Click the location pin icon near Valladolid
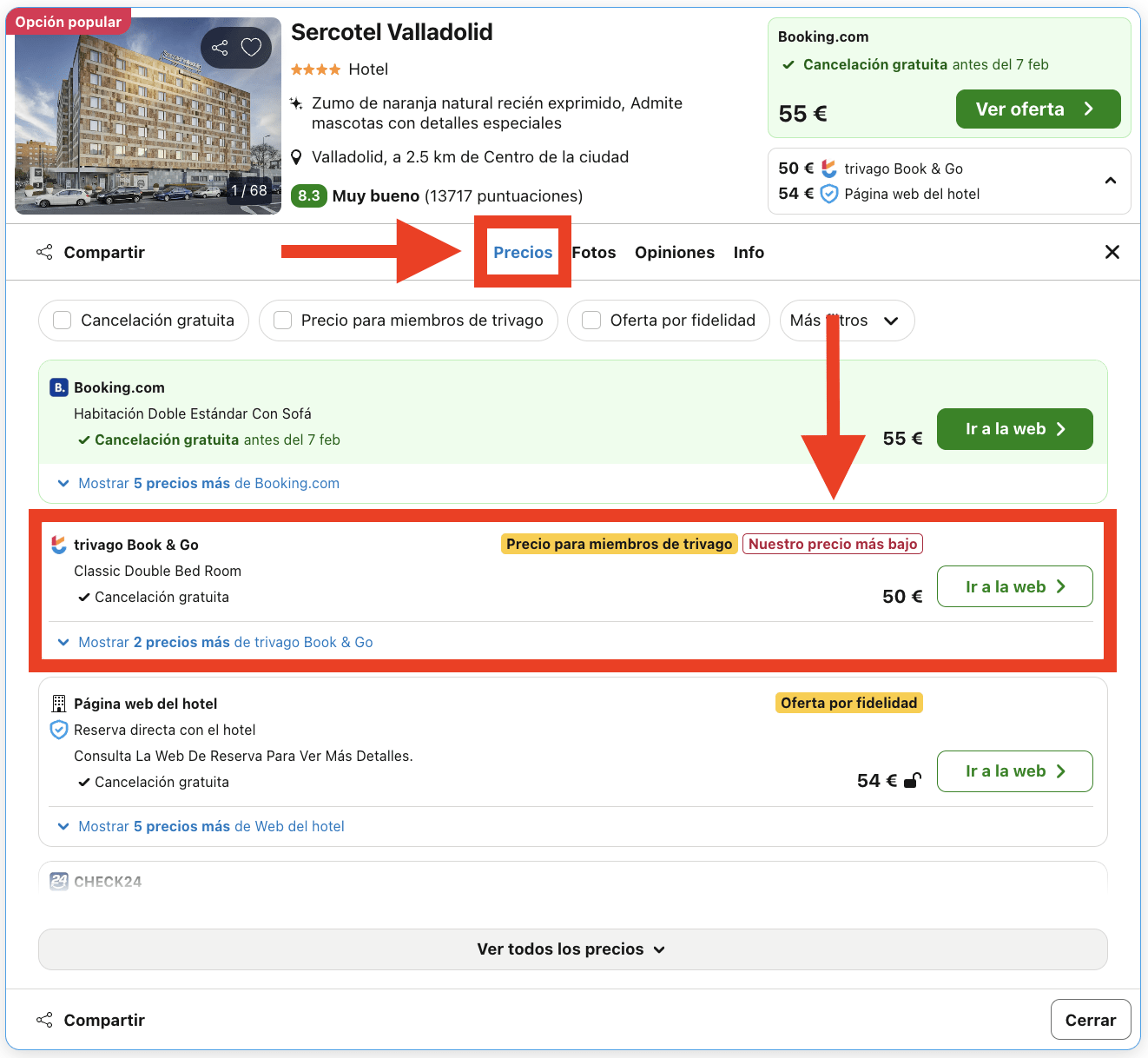Viewport: 1148px width, 1058px height. click(296, 157)
